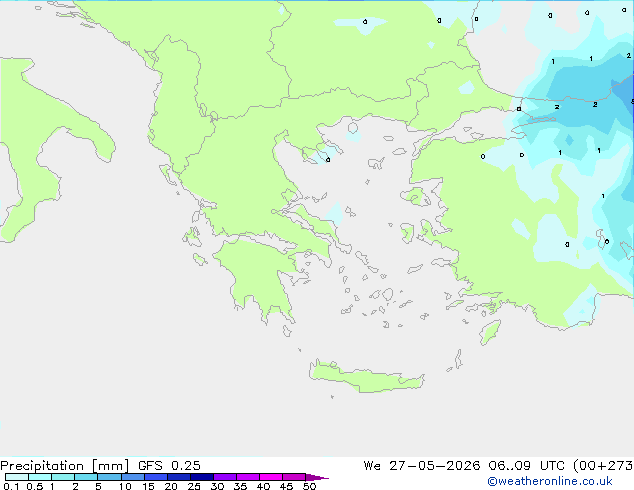Click the 'GFS 0.25' model label

[169, 466]
